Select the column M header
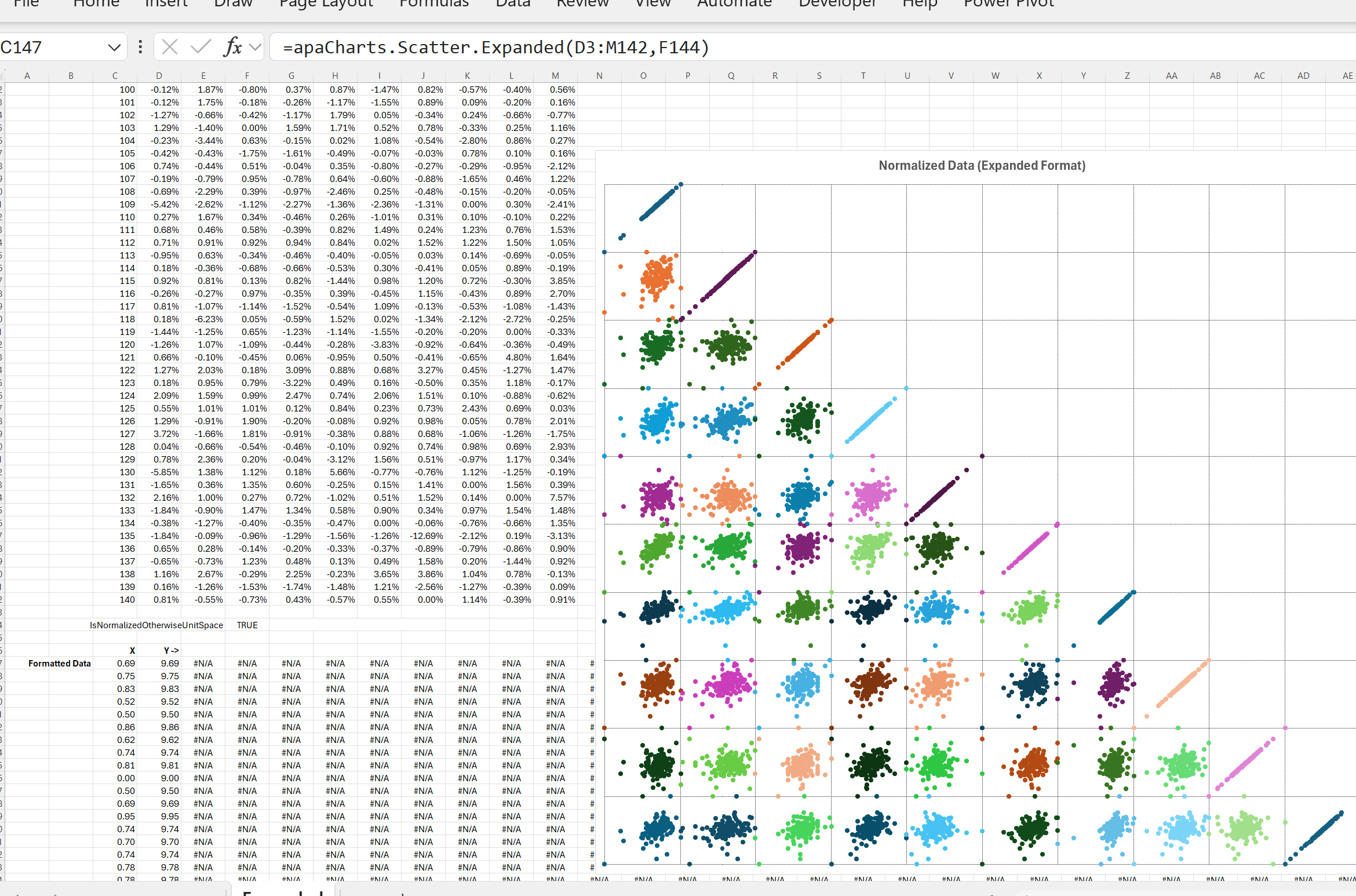Screen dimensions: 1356x896 555,75
